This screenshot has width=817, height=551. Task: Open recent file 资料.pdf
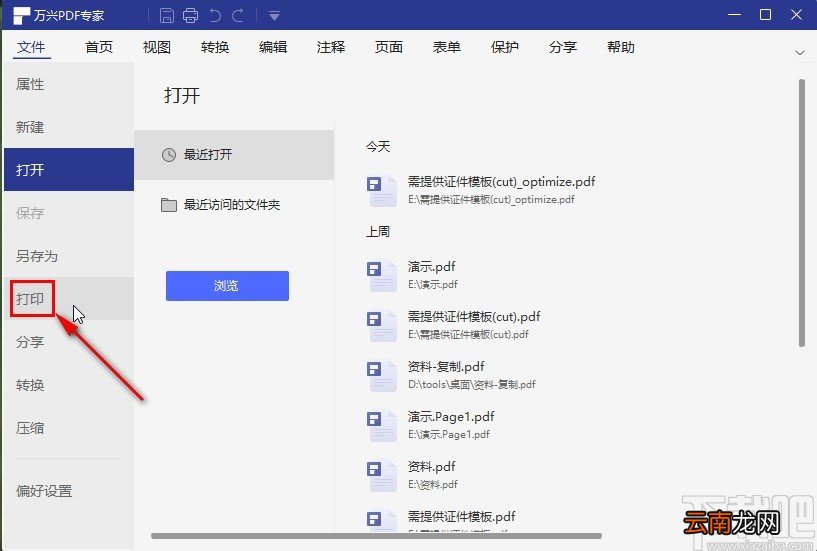point(431,467)
